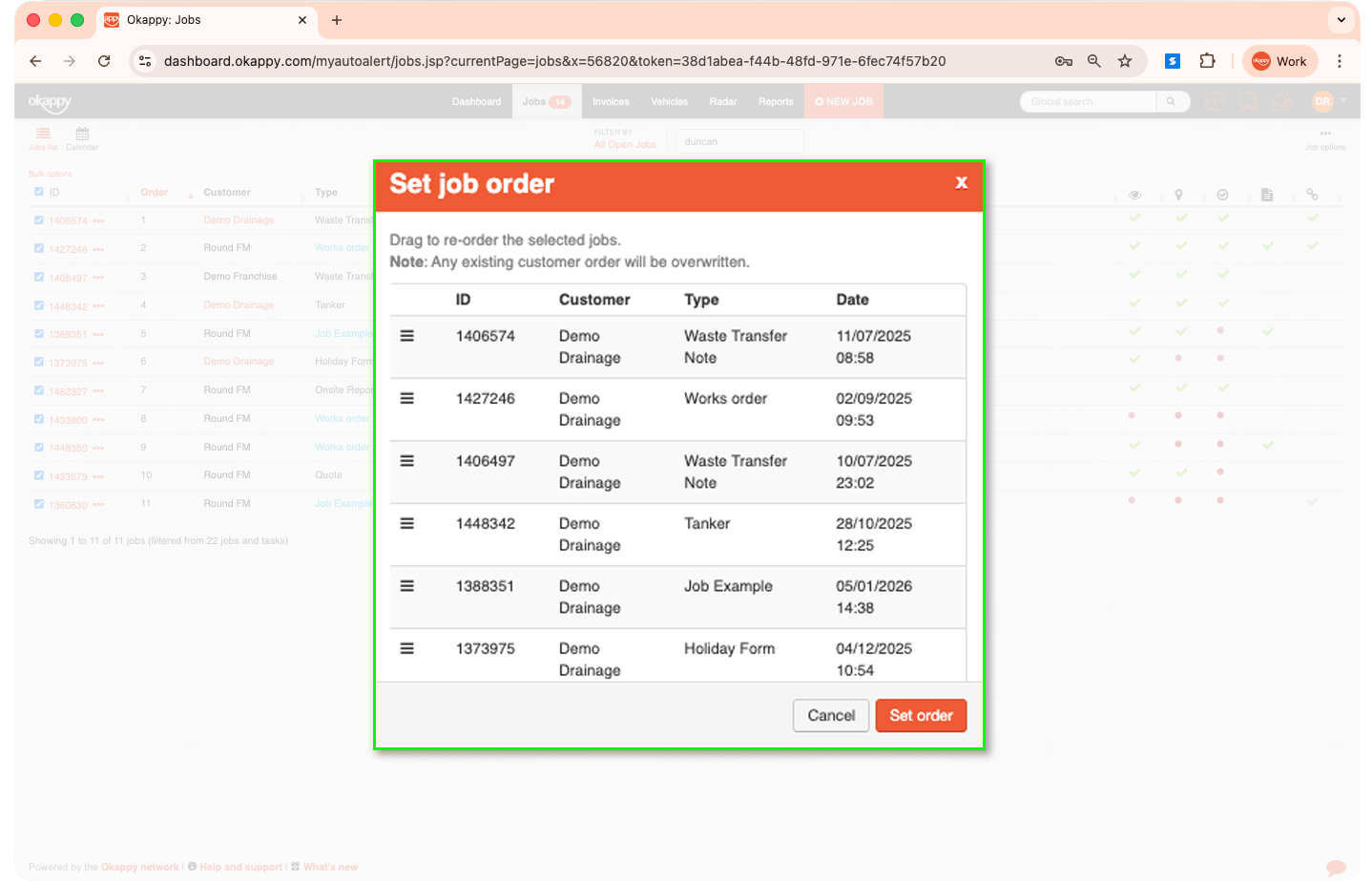Click the eye visibility column header icon
Image resolution: width=1372 pixels, height=881 pixels.
pyautogui.click(x=1134, y=195)
